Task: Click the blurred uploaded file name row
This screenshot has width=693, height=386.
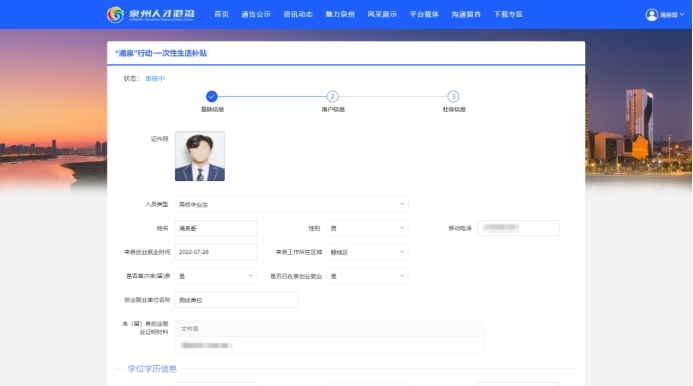Action: (329, 345)
